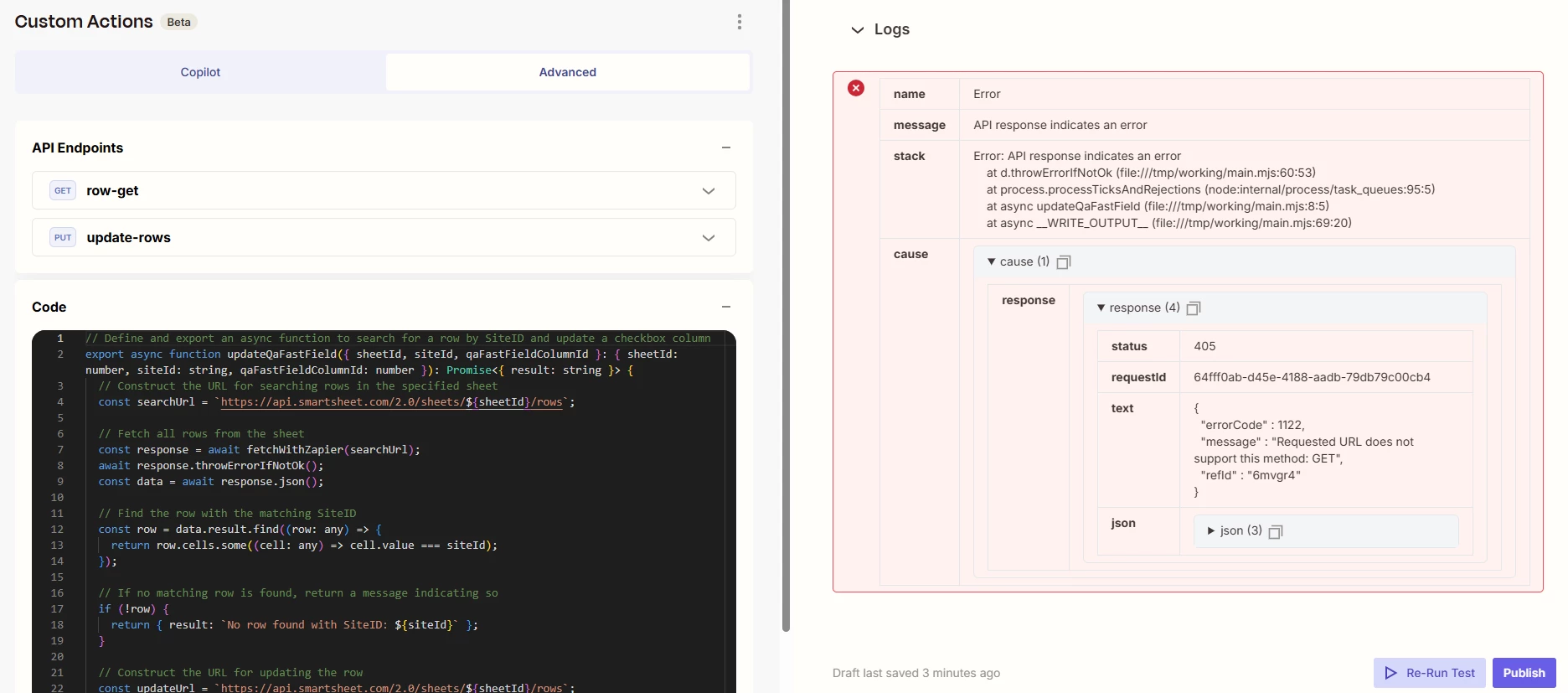1568x693 pixels.
Task: Click the 'Draft last saved 3 minutes ago' text
Action: 916,673
